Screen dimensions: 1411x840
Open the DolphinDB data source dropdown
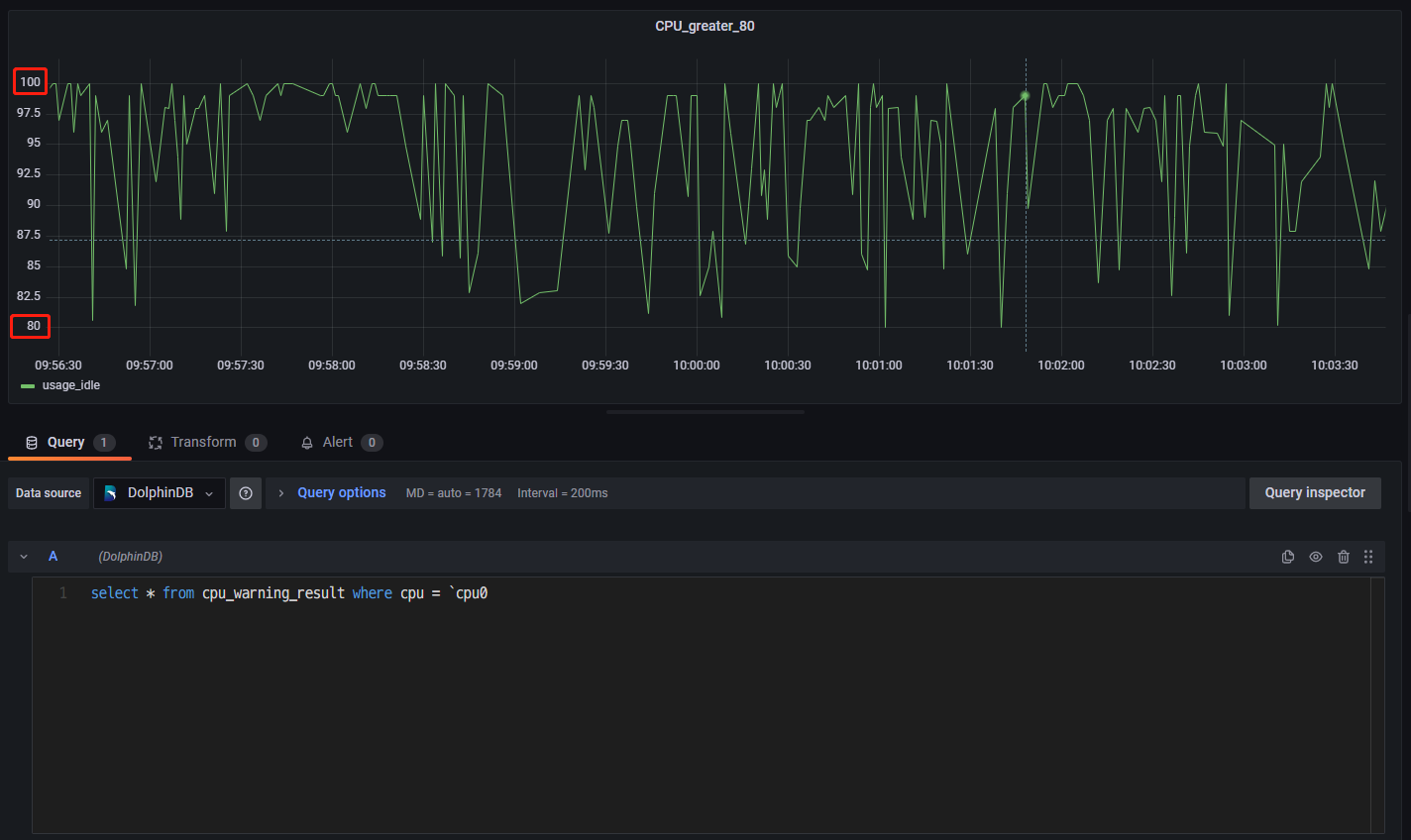click(160, 493)
